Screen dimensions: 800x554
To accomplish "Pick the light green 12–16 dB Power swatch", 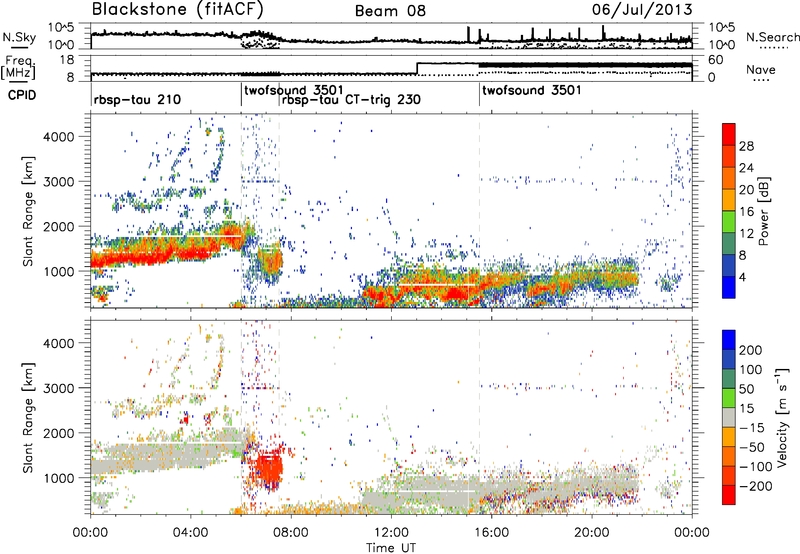I will 729,222.
